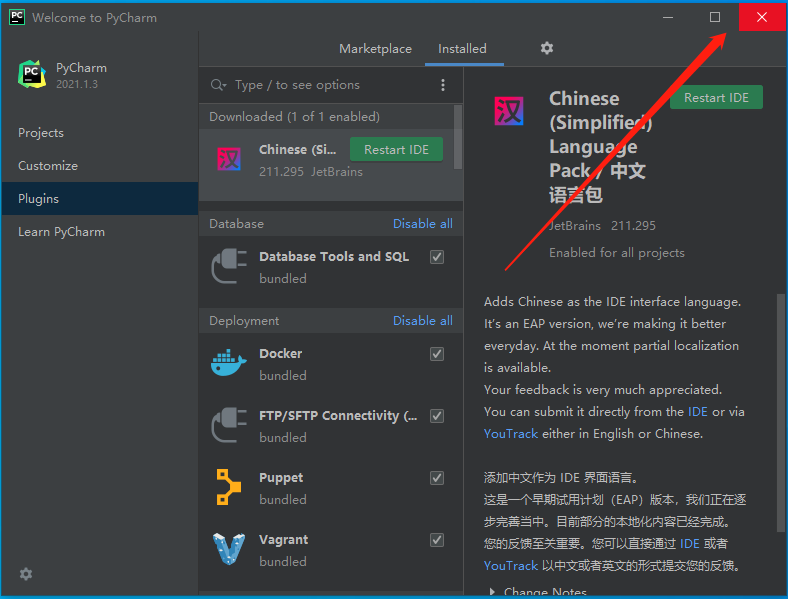This screenshot has height=599, width=788.
Task: Open the YouTrack link in Chinese description
Action: [511, 566]
